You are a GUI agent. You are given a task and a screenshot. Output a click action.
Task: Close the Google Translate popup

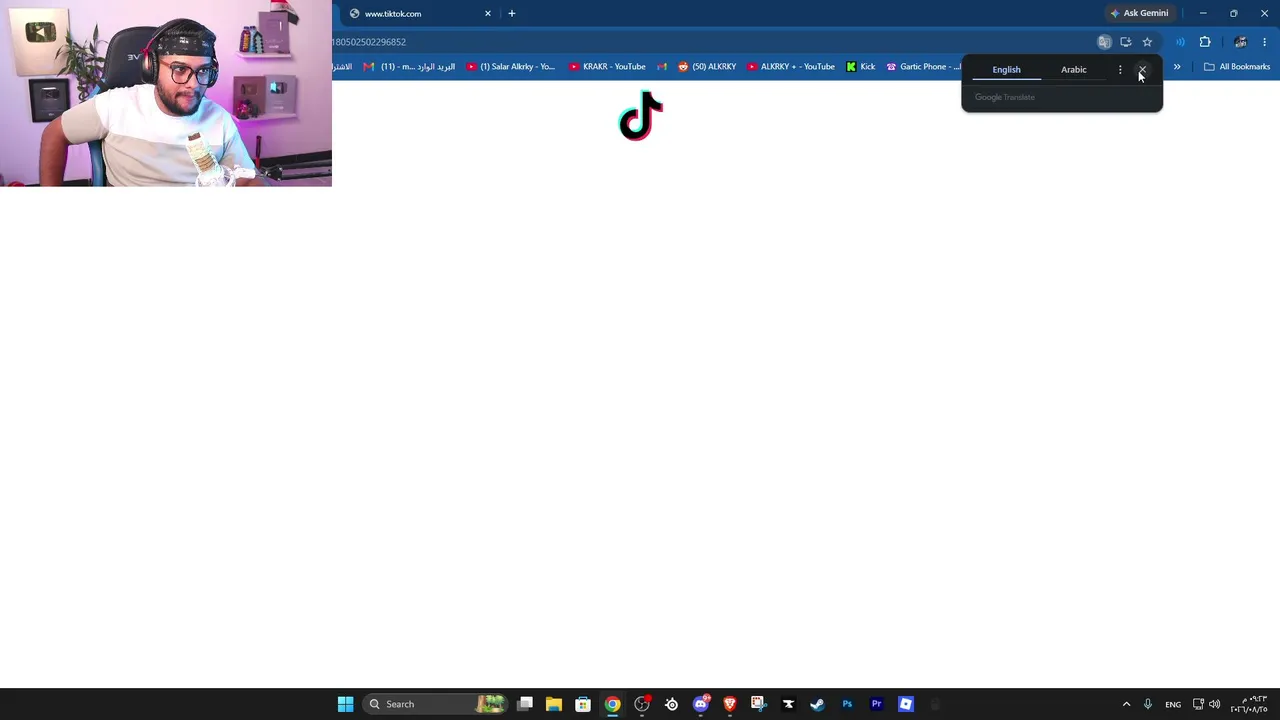click(1142, 70)
